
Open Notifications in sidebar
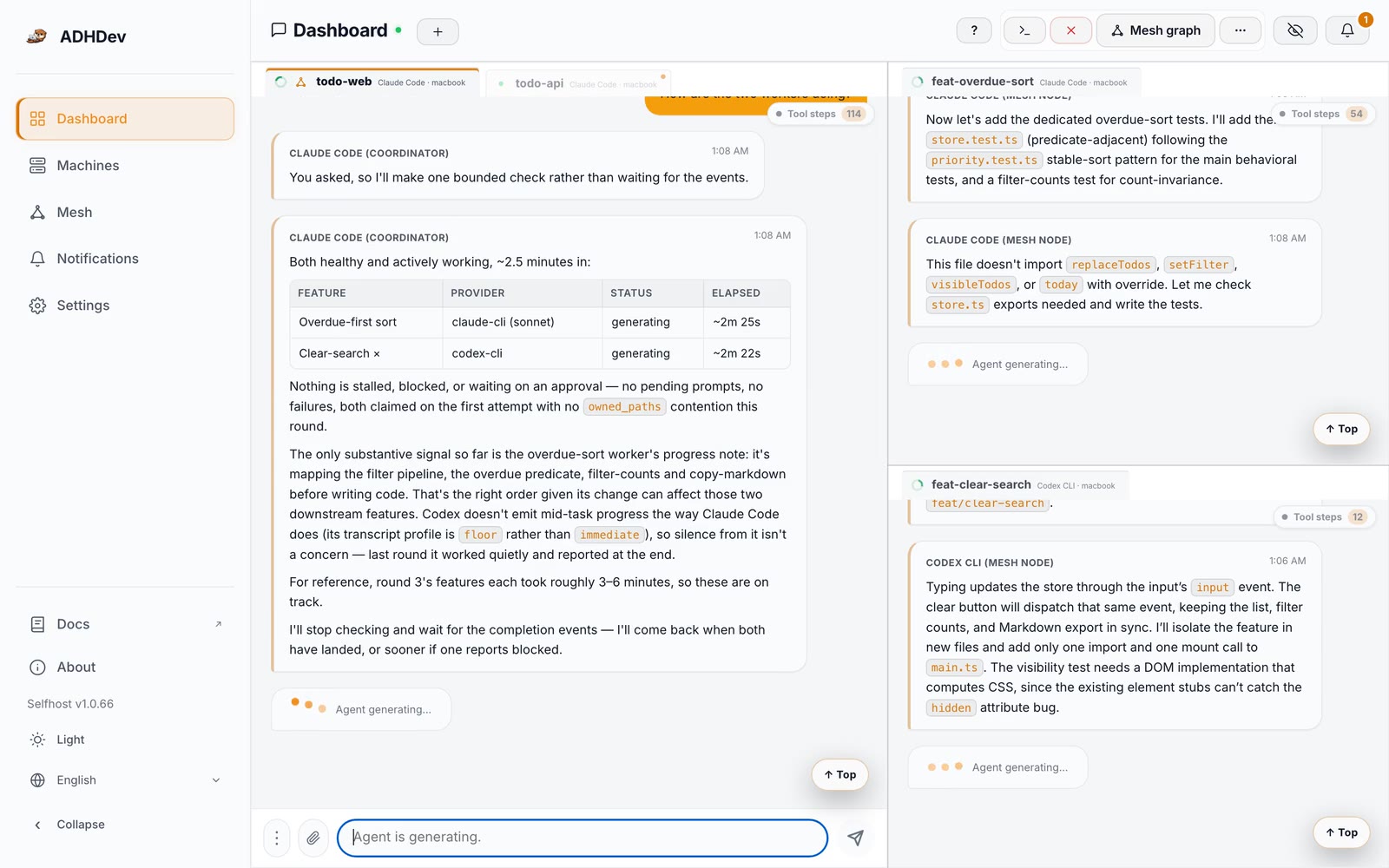pyautogui.click(x=125, y=259)
